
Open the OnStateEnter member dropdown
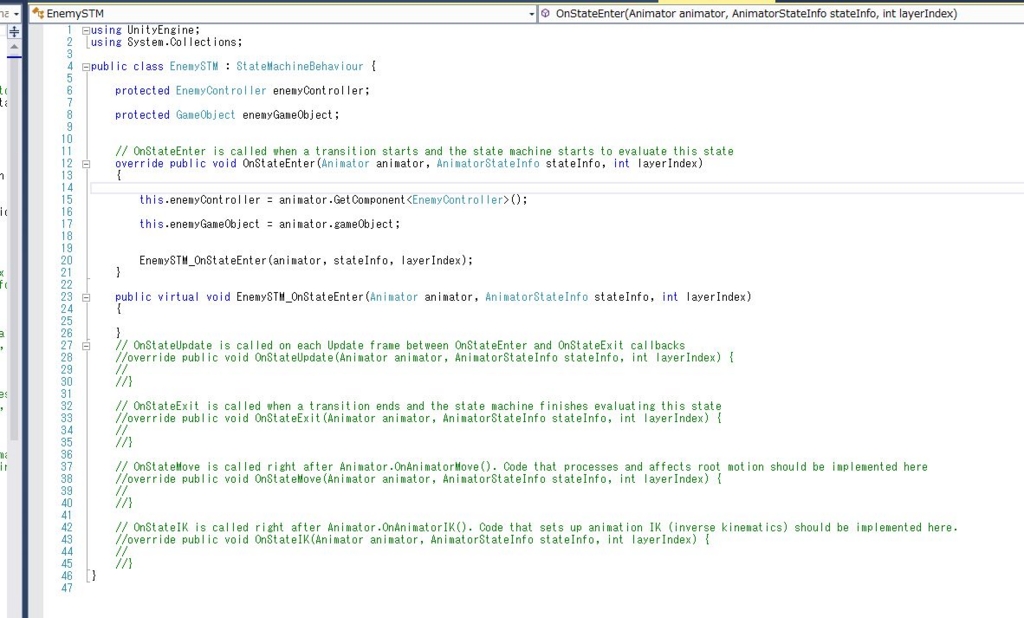pyautogui.click(x=780, y=13)
